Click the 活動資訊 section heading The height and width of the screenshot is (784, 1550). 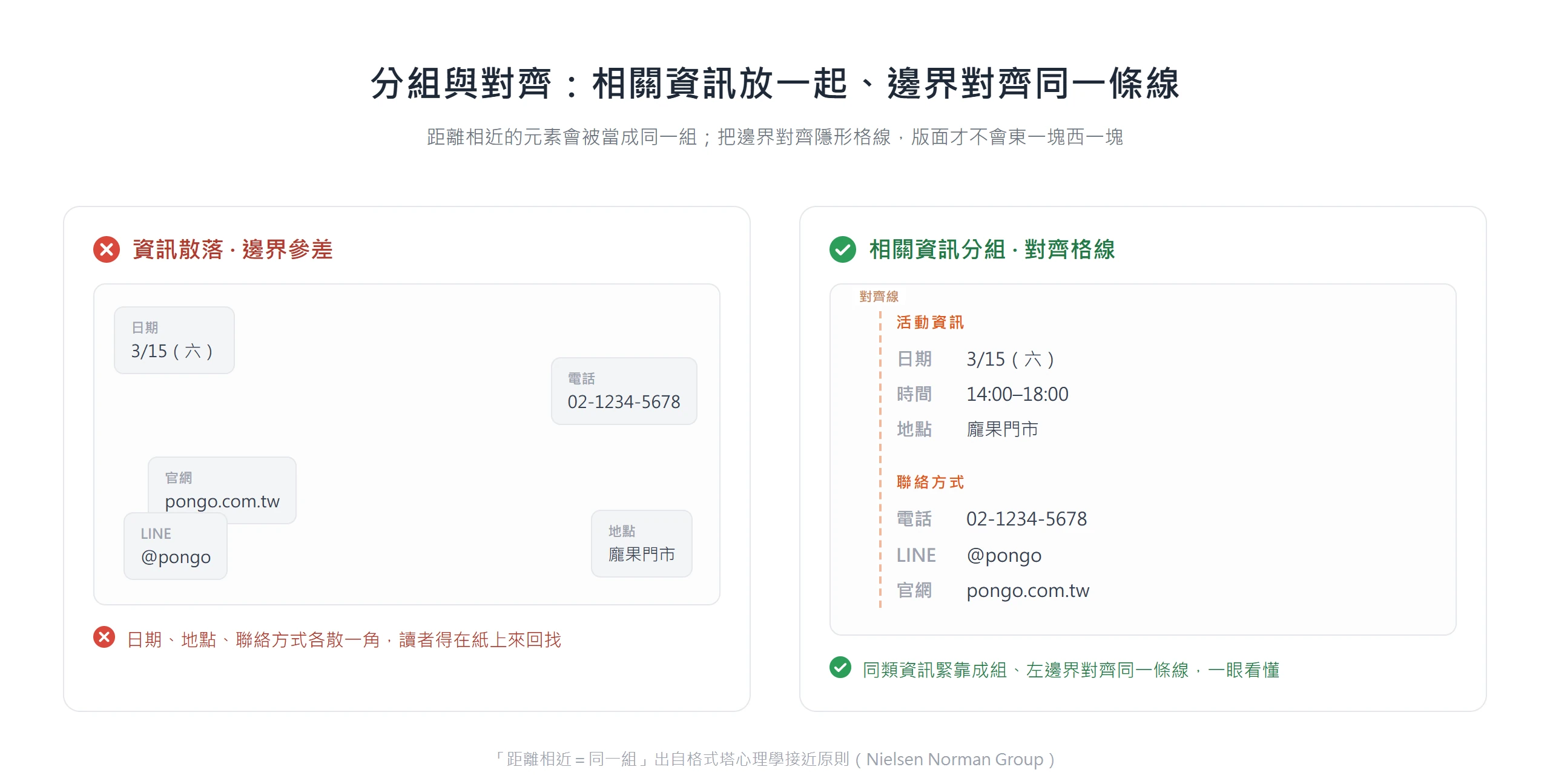930,322
